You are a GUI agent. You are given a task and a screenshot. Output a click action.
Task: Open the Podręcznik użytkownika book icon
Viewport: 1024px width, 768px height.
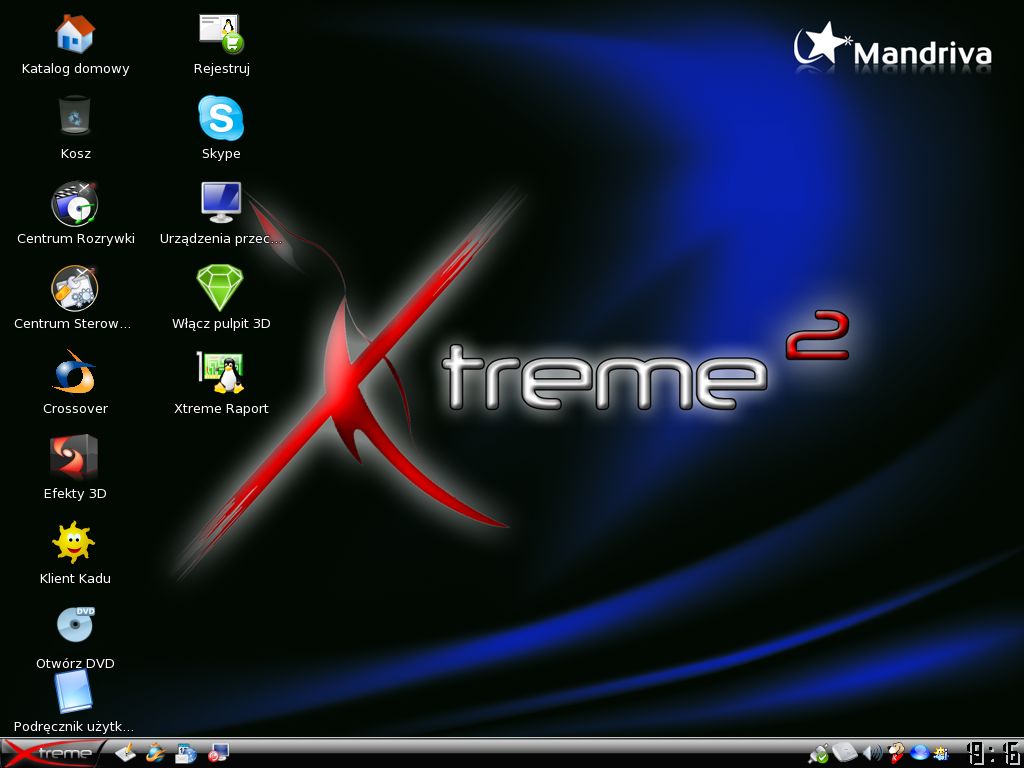pos(74,692)
